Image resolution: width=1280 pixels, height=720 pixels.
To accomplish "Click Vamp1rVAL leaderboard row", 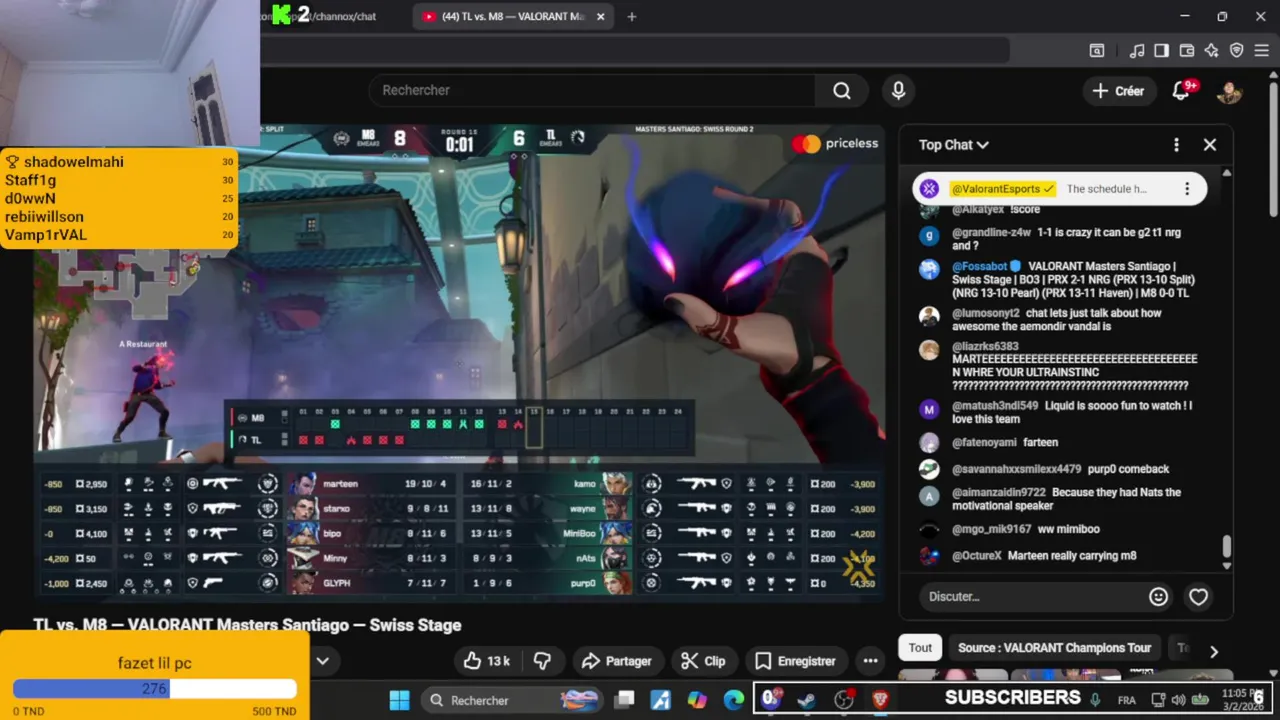I will [118, 235].
